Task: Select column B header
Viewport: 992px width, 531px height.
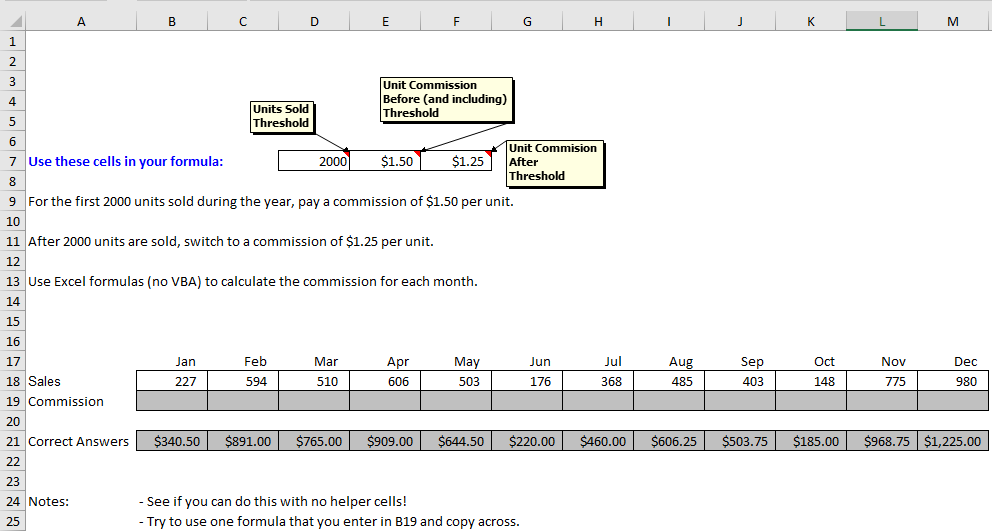Action: point(172,22)
